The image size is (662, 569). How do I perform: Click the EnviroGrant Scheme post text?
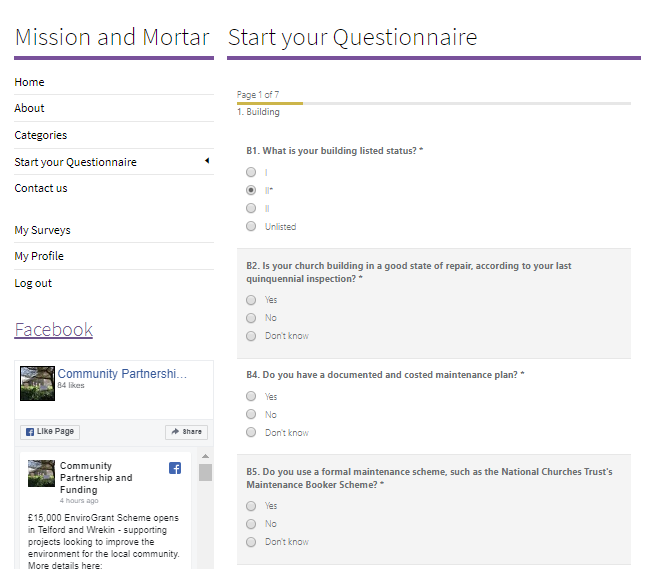click(104, 541)
